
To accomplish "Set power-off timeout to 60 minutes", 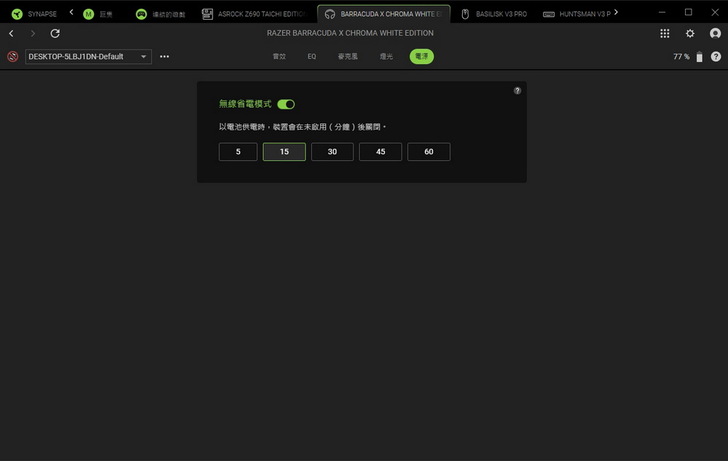I will 429,152.
